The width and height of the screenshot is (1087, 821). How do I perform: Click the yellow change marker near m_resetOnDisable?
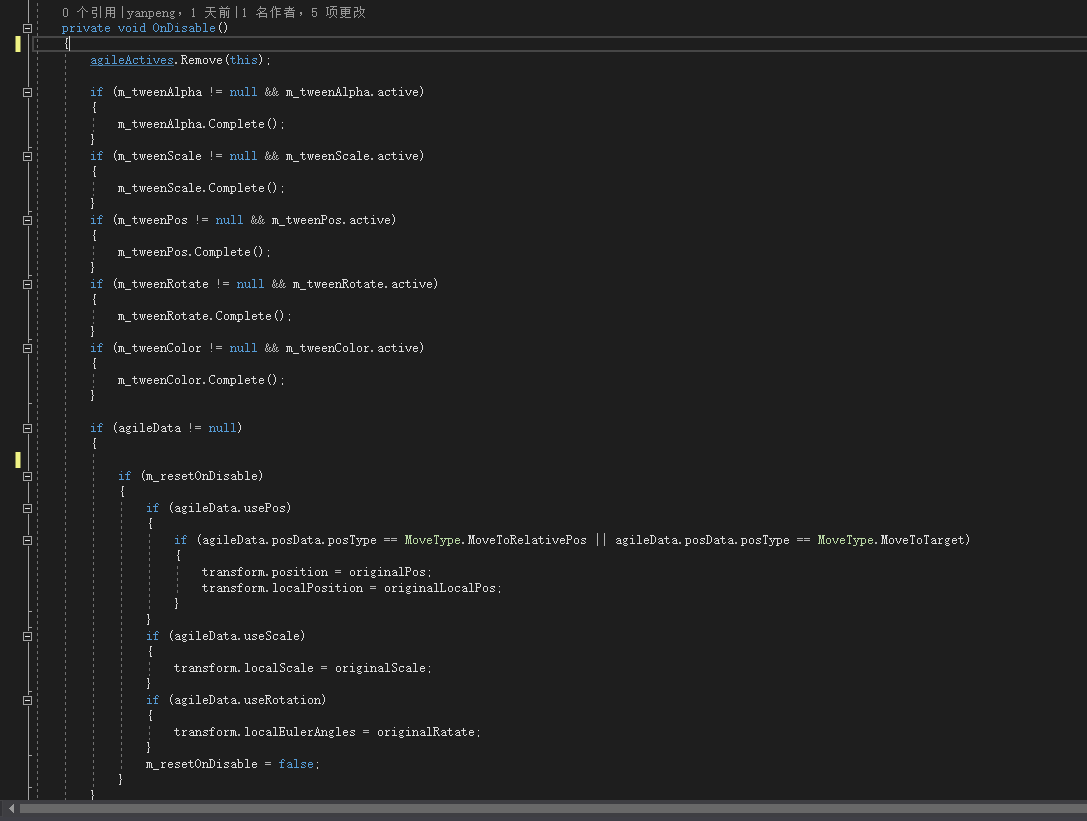coord(17,460)
